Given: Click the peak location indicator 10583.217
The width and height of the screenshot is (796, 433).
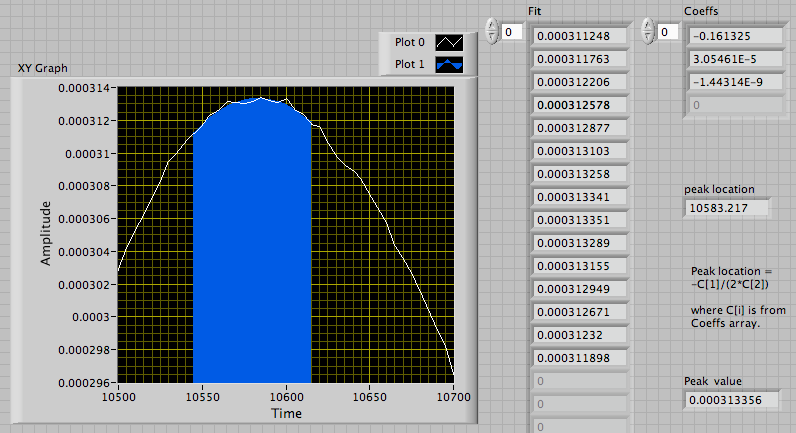Looking at the screenshot, I should (x=726, y=208).
